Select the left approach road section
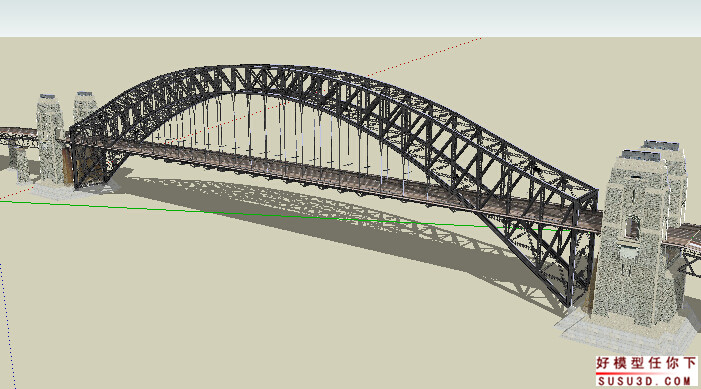Screen dimensions: 701x389 18,134
